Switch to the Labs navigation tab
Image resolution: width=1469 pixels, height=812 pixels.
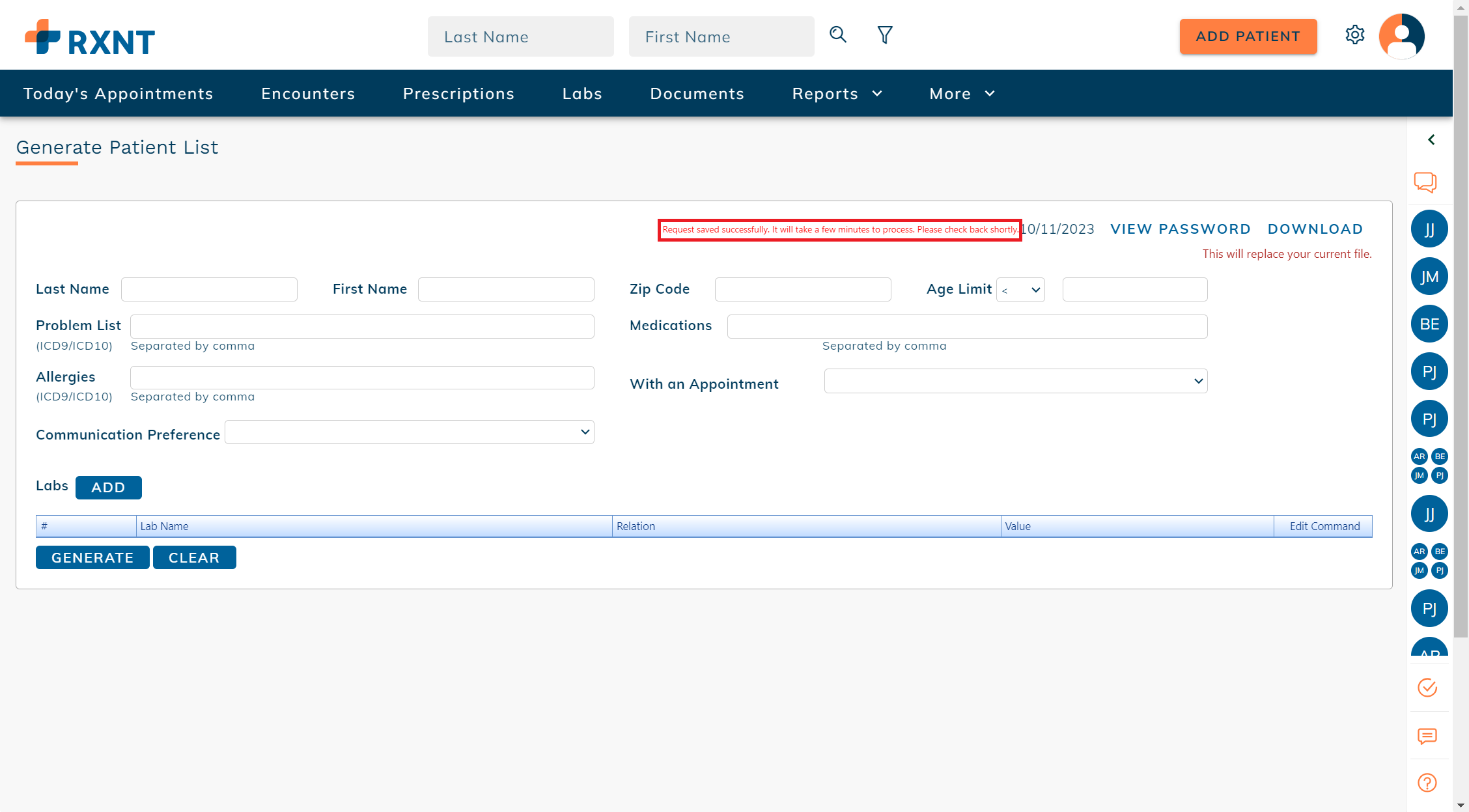[x=581, y=93]
